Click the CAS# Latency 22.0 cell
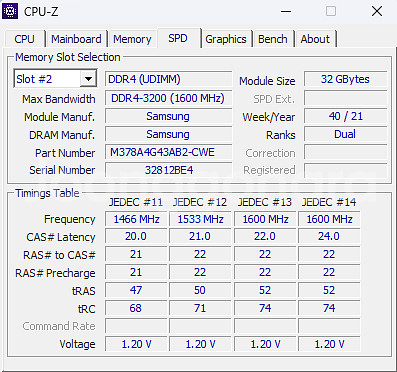Viewport: 397px width, 372px height. pyautogui.click(x=265, y=236)
